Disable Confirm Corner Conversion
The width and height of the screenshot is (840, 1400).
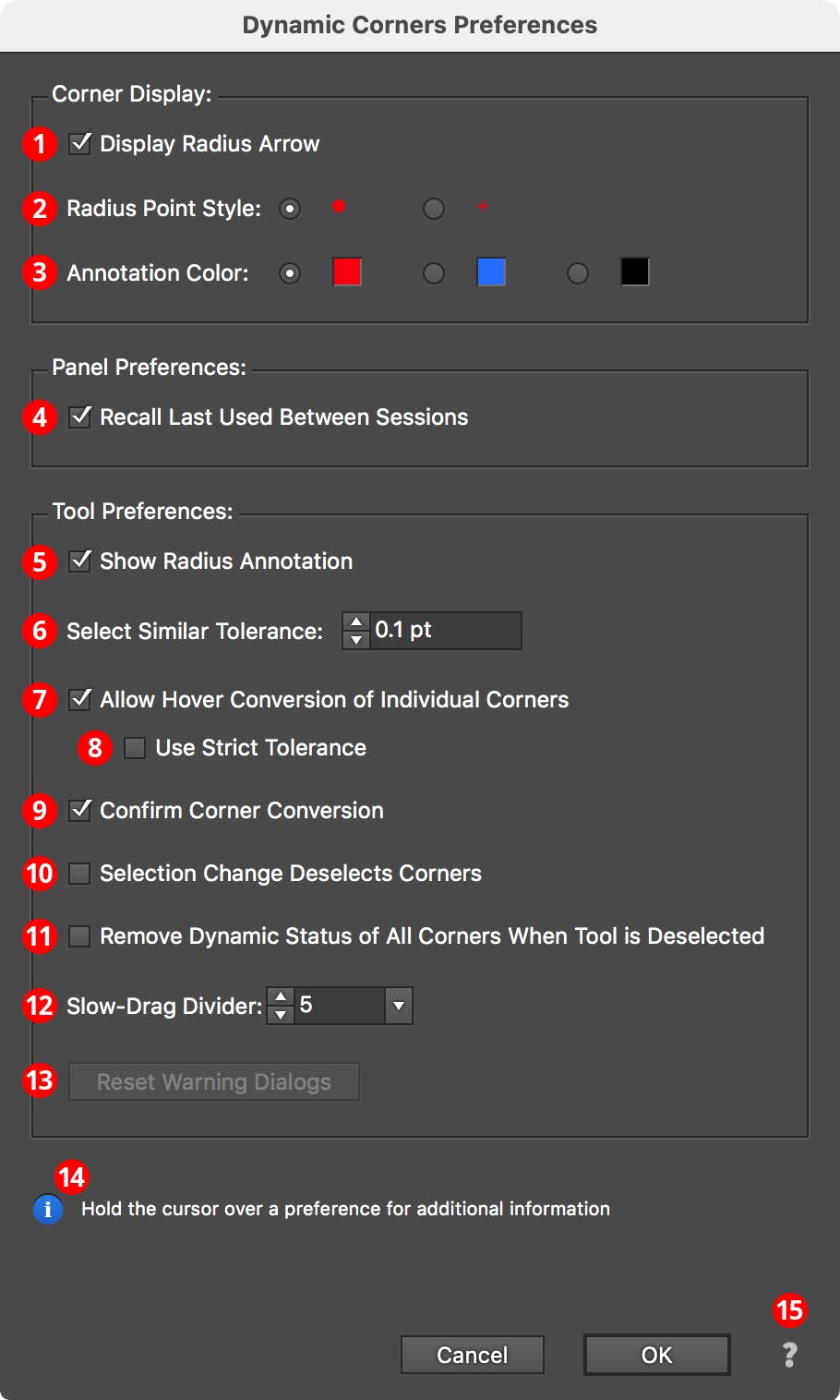click(x=79, y=811)
